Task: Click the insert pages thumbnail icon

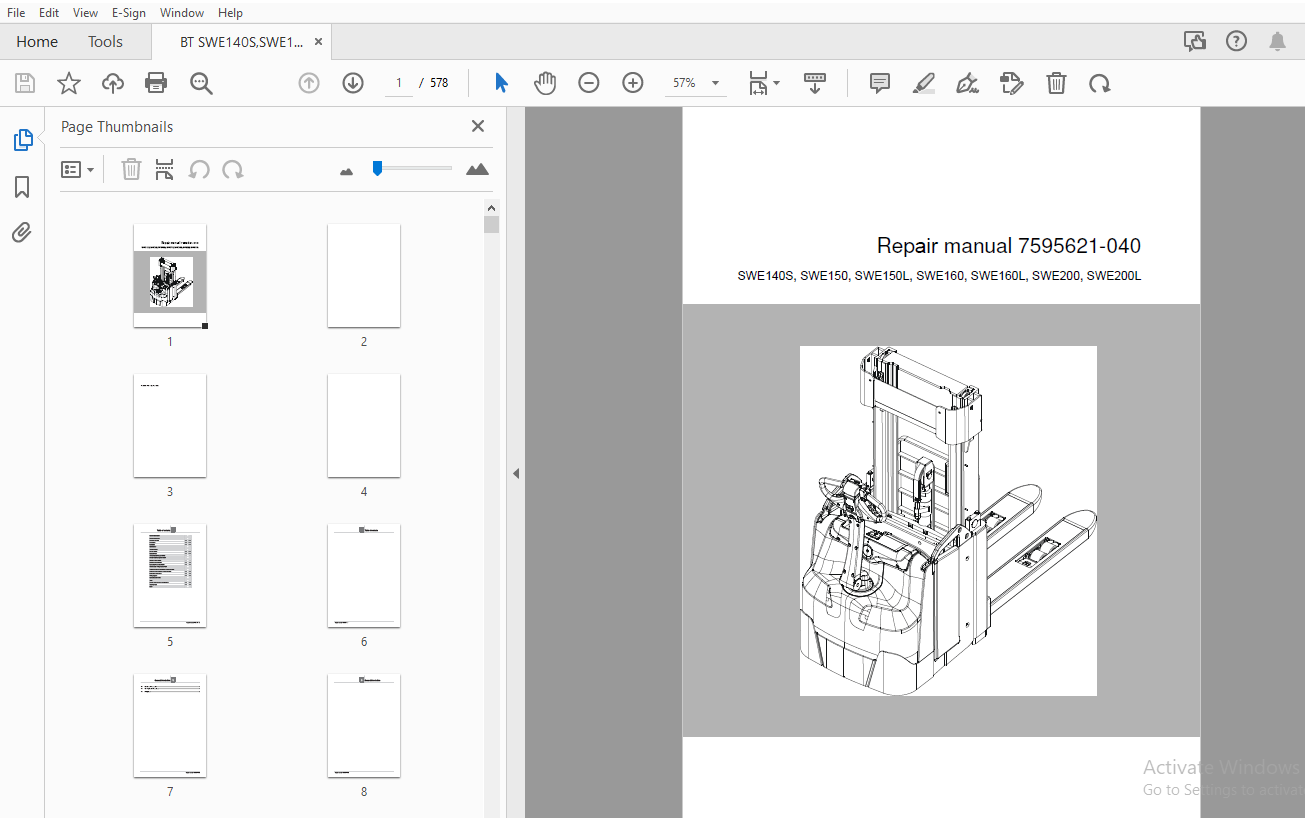Action: (x=165, y=169)
